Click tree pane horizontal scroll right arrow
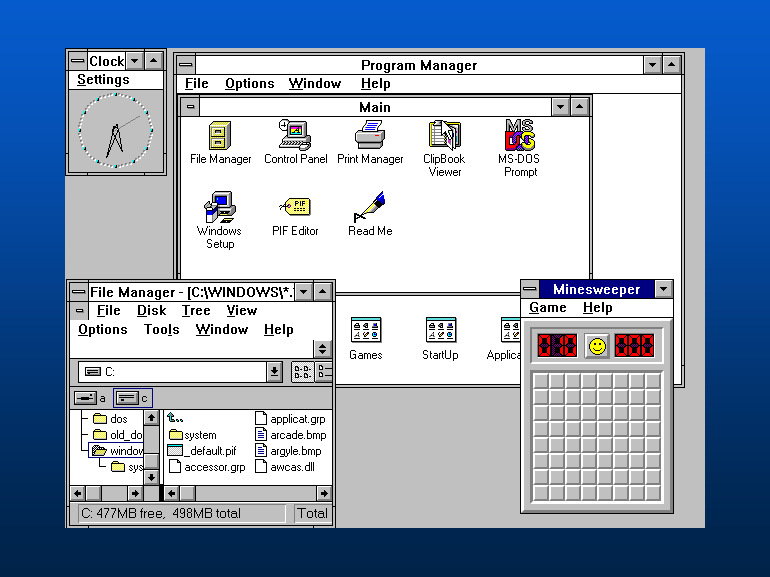The image size is (770, 577). 135,493
